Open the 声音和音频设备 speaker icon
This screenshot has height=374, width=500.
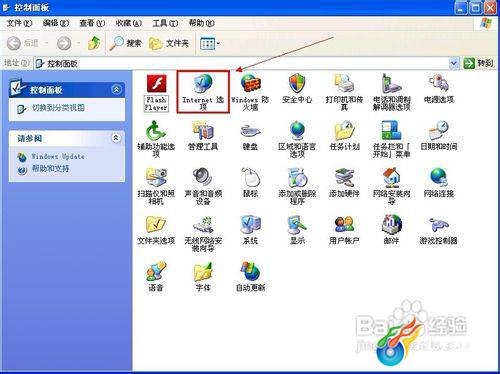203,186
